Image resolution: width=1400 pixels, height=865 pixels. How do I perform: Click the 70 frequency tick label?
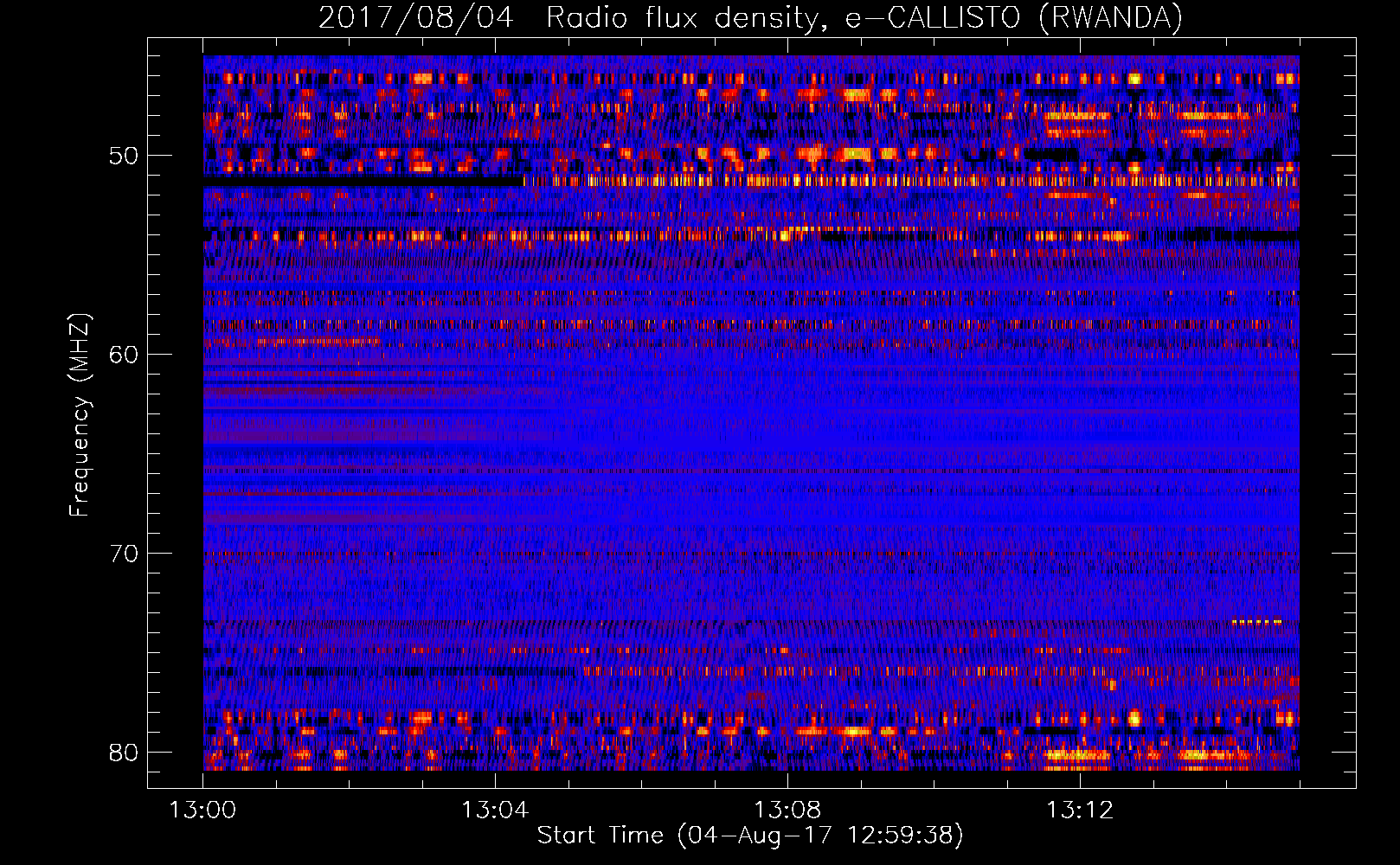click(x=123, y=554)
